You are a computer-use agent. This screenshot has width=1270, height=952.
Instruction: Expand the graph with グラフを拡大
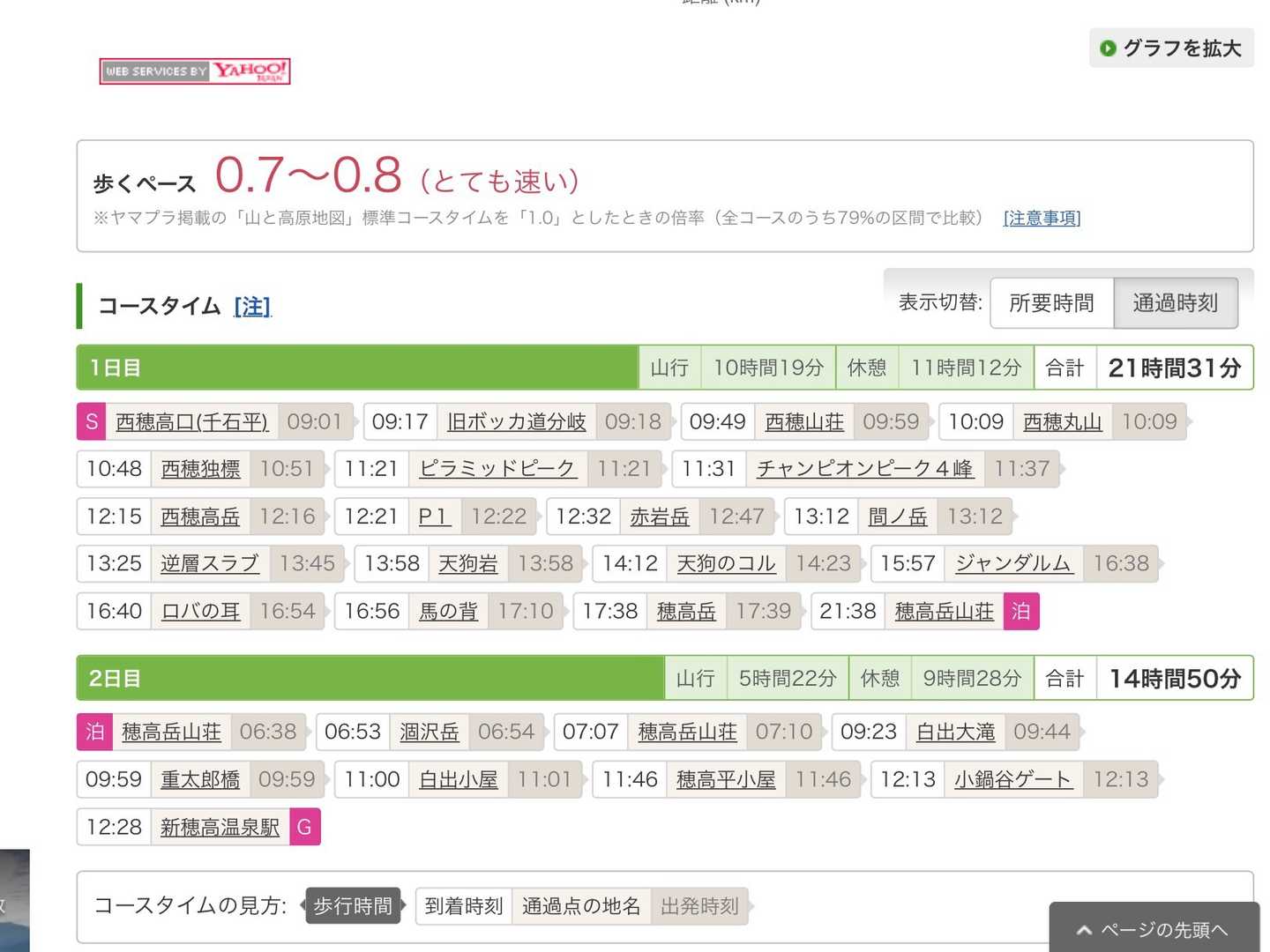click(x=1171, y=48)
